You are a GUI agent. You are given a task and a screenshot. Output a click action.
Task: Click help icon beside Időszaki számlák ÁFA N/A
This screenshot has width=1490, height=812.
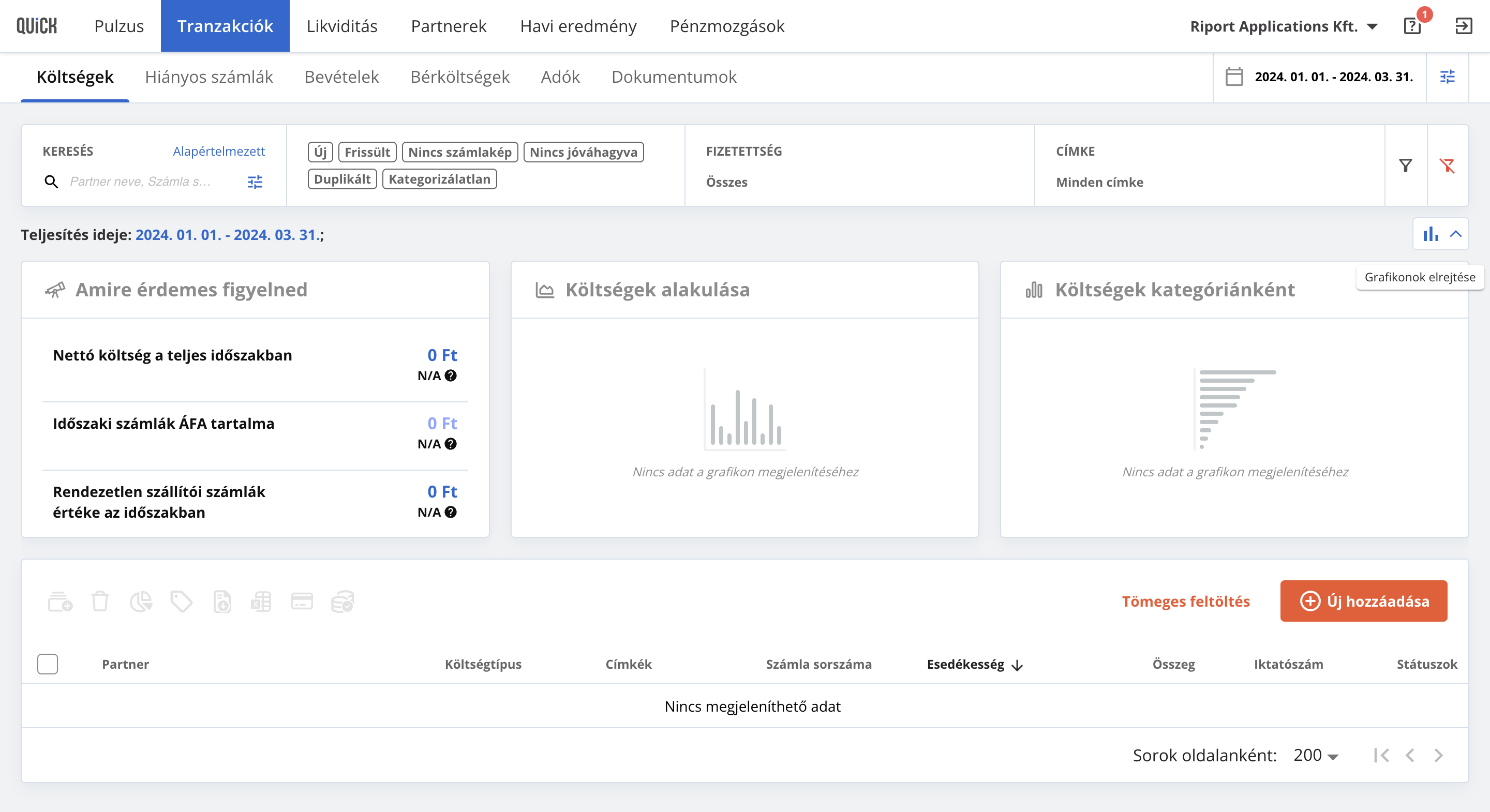pos(451,444)
